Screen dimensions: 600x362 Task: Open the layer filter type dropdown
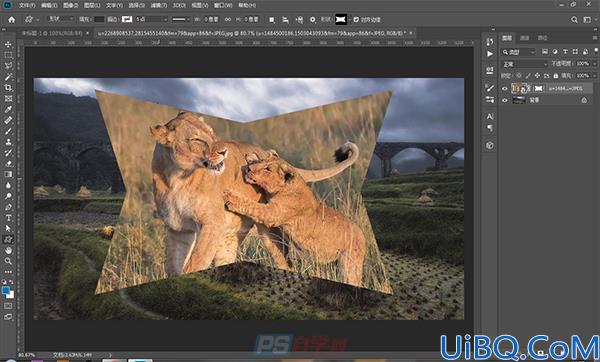click(x=519, y=52)
